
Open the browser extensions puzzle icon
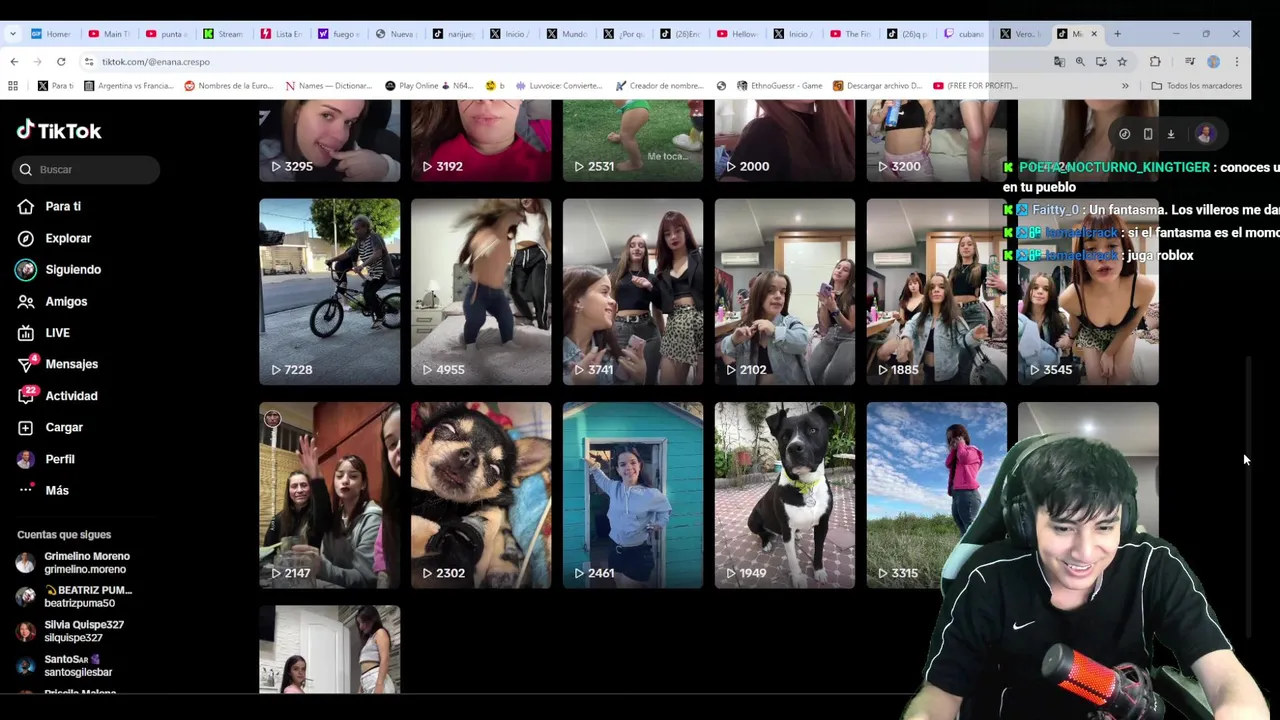(1155, 62)
